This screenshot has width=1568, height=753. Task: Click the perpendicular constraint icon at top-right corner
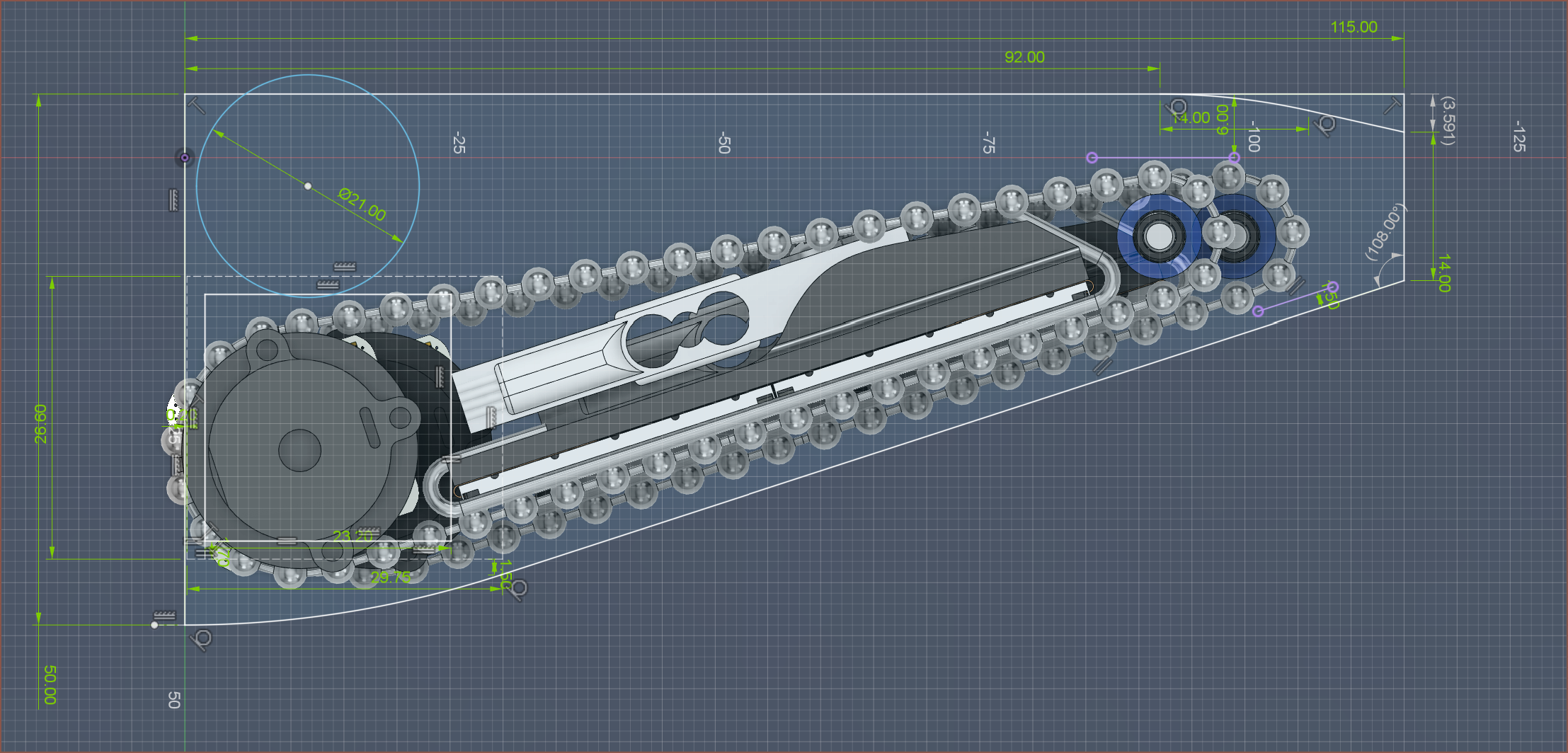(1392, 105)
